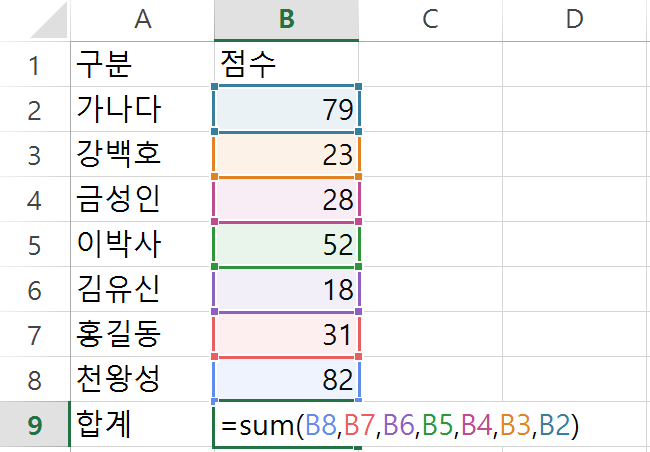
Task: Select column C header
Action: point(430,20)
